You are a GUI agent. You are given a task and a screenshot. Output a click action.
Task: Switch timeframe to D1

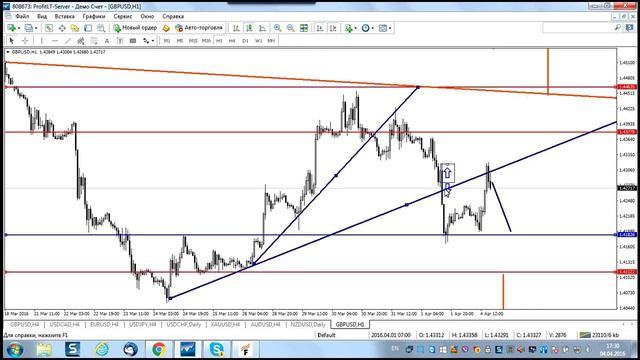coord(245,40)
